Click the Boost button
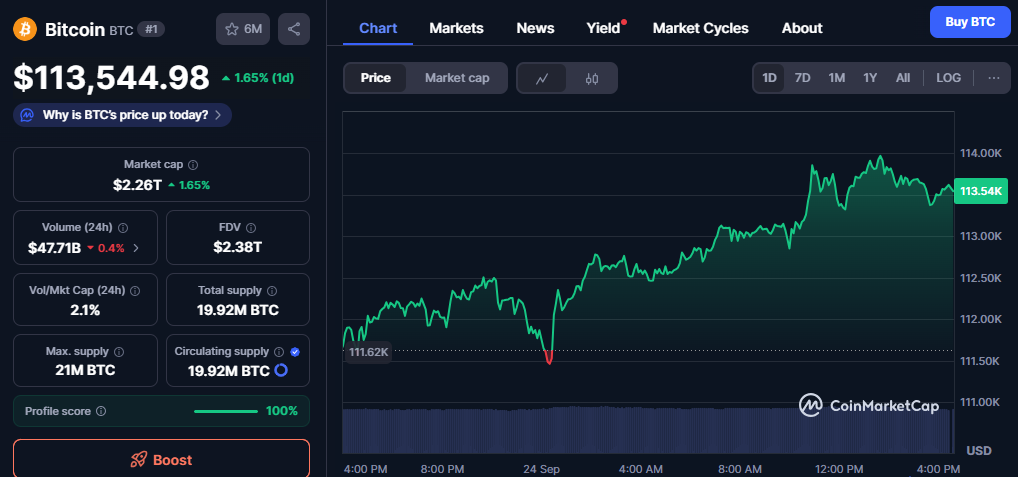The image size is (1018, 477). coord(162,459)
